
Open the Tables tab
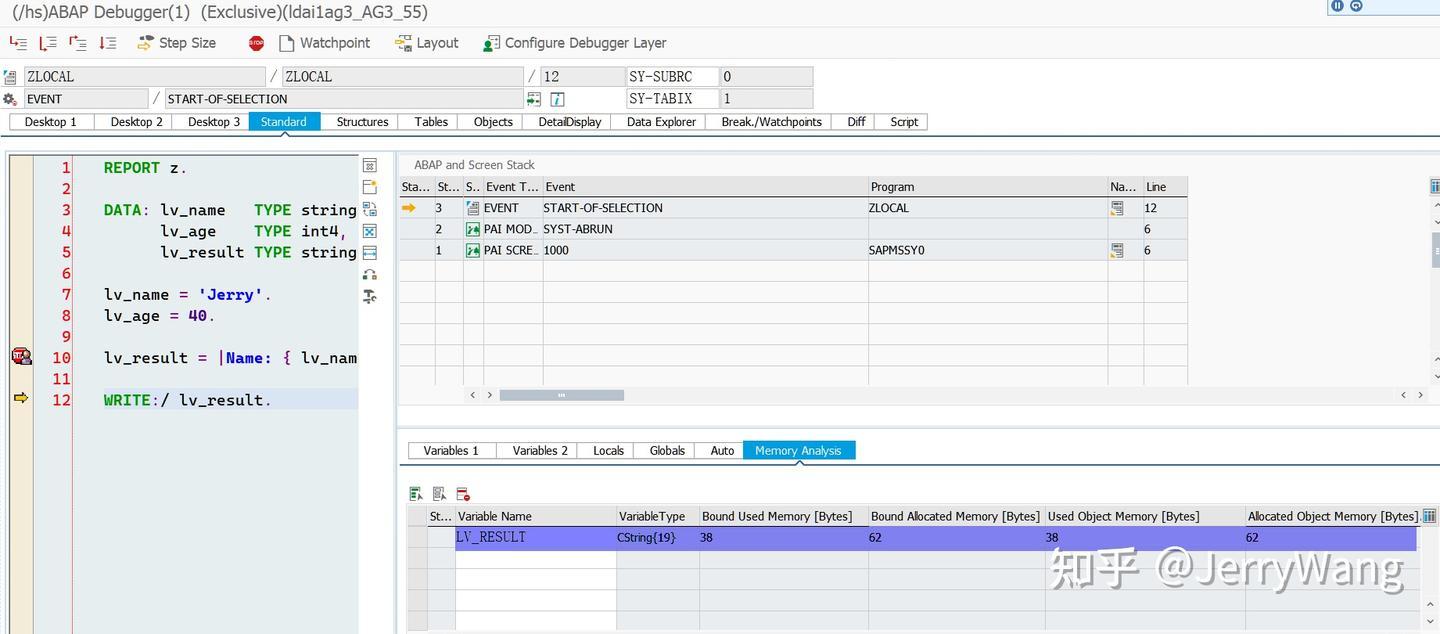click(x=431, y=122)
